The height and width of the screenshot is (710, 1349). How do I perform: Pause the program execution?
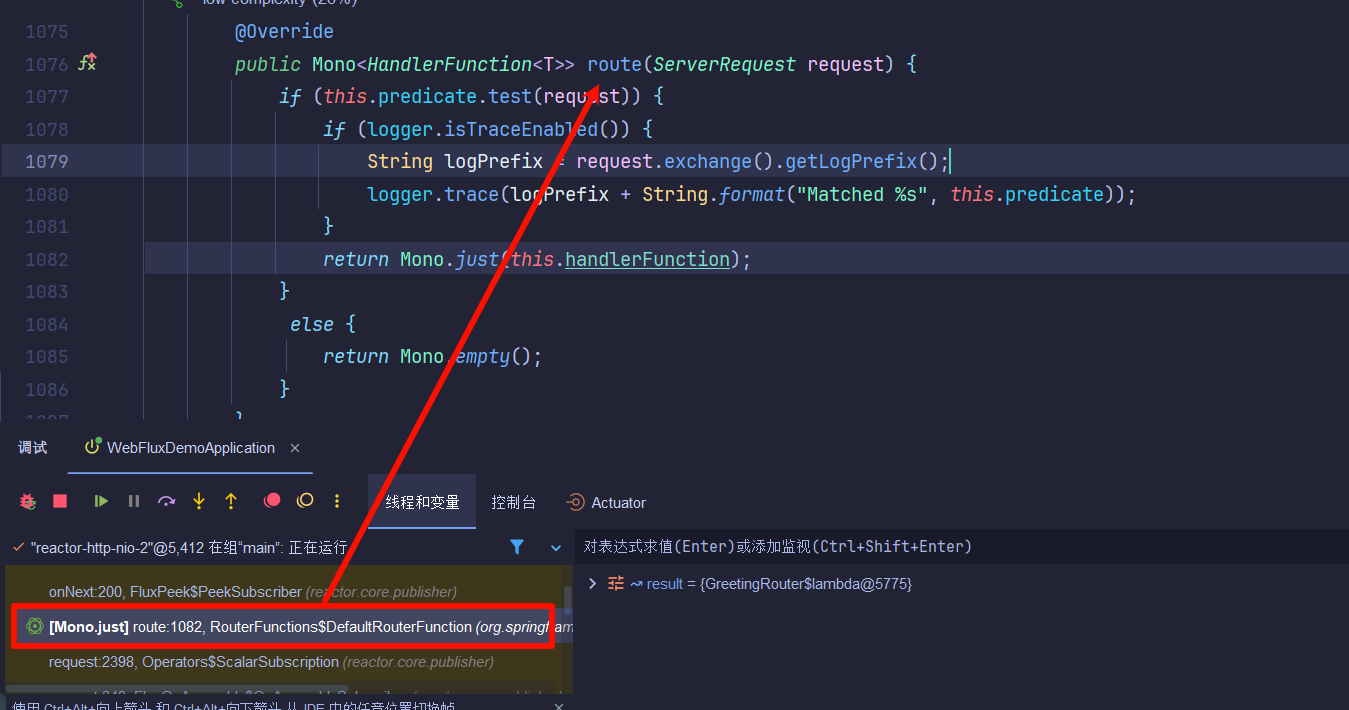pos(134,501)
